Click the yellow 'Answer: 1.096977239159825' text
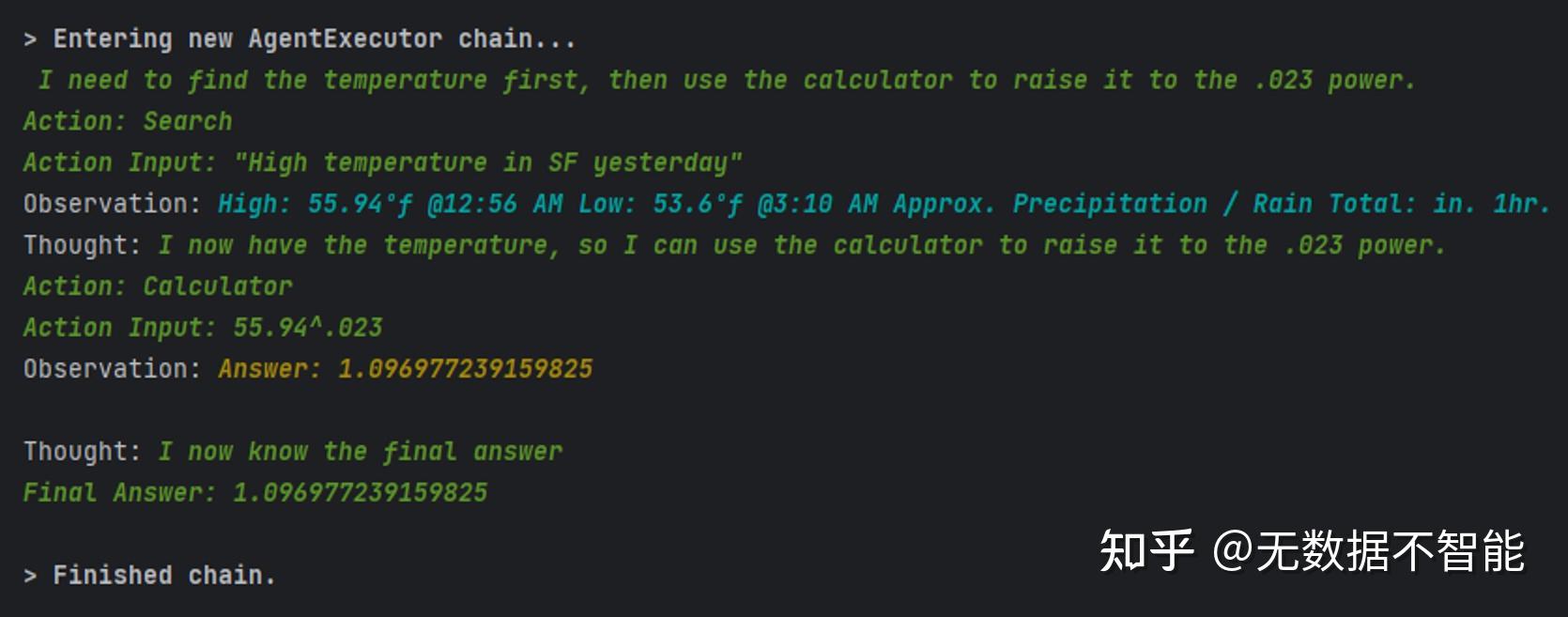This screenshot has height=617, width=1568. click(x=406, y=369)
